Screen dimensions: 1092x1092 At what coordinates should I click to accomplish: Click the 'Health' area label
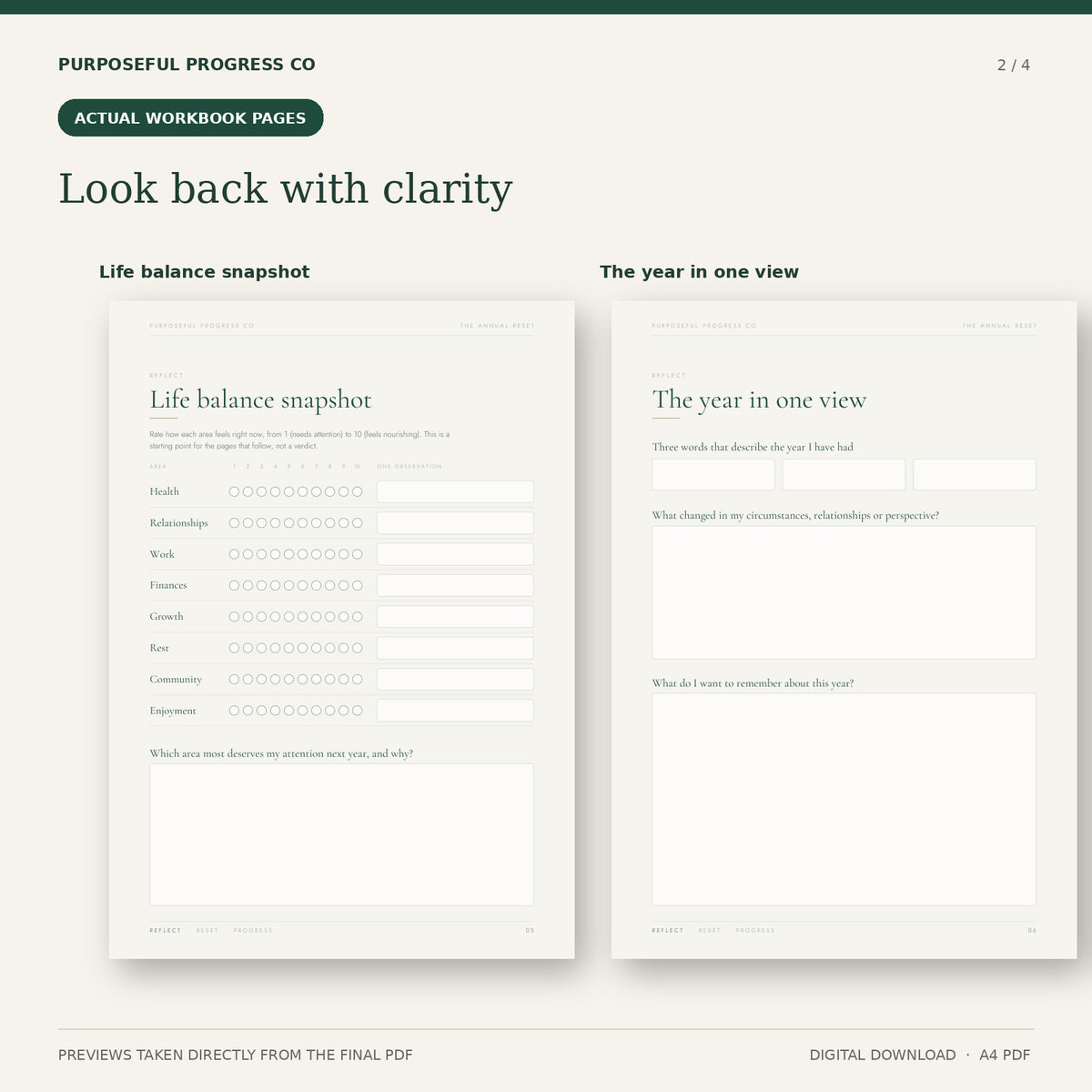(x=164, y=491)
